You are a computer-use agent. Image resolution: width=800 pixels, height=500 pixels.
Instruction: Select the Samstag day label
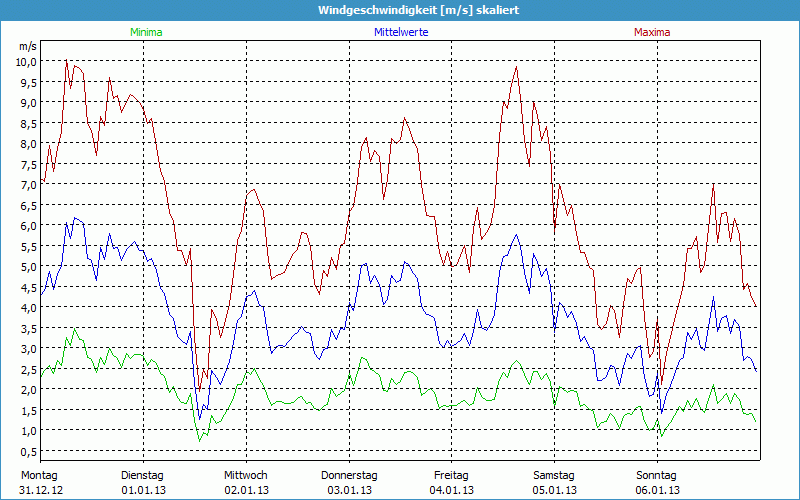(554, 475)
